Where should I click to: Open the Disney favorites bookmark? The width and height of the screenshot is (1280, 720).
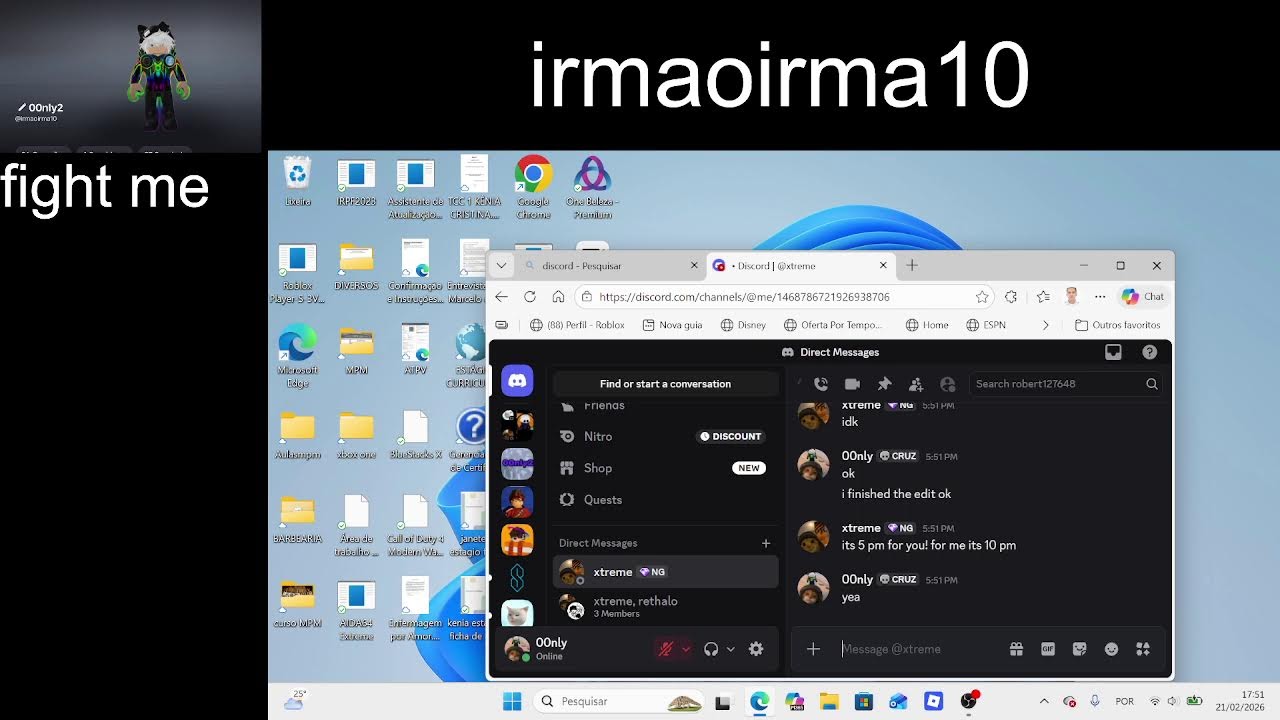tap(741, 325)
